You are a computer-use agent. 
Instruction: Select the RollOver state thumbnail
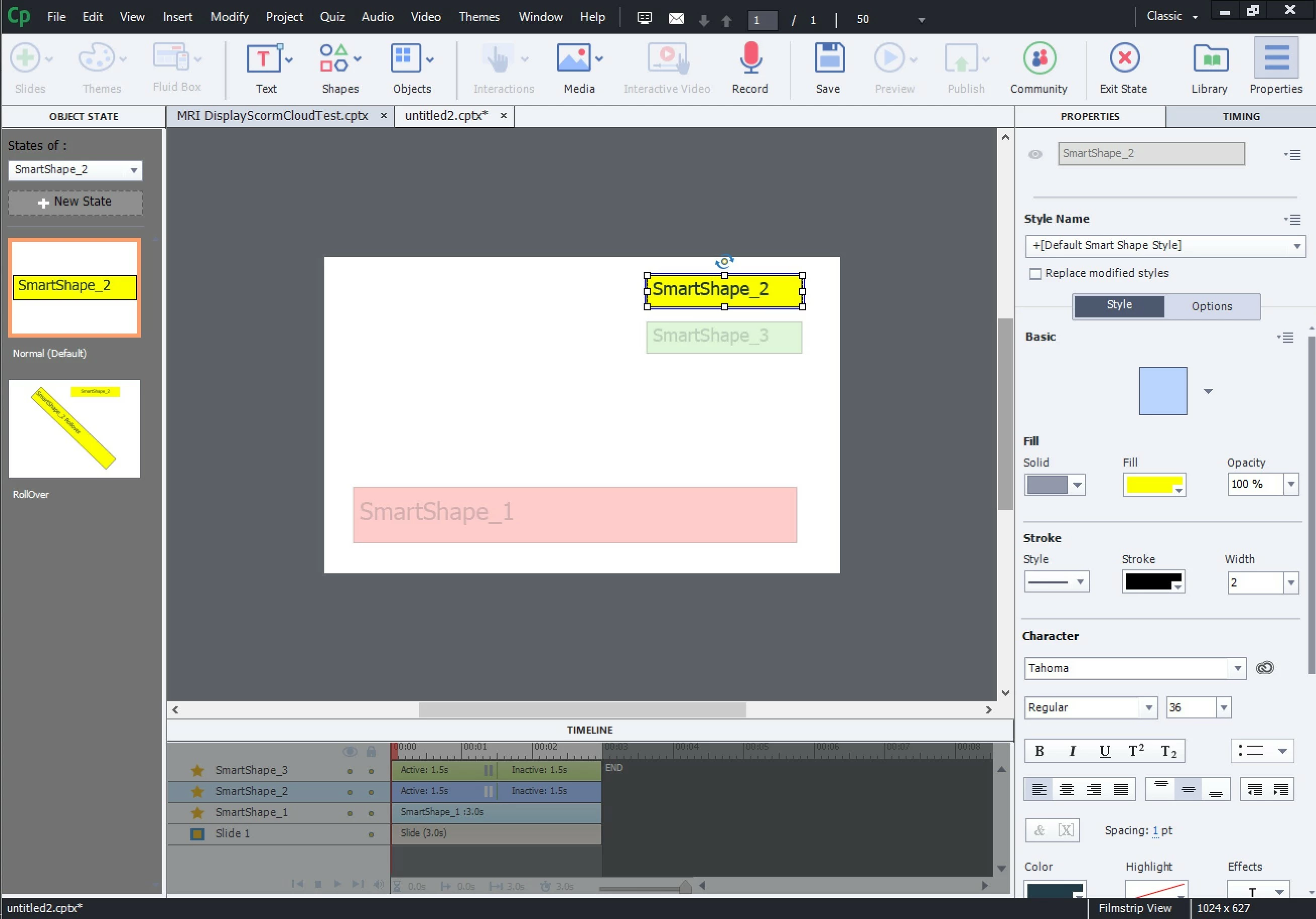(75, 428)
